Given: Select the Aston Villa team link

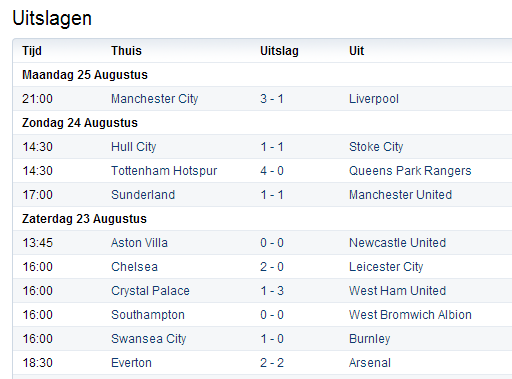Looking at the screenshot, I should coord(139,243).
